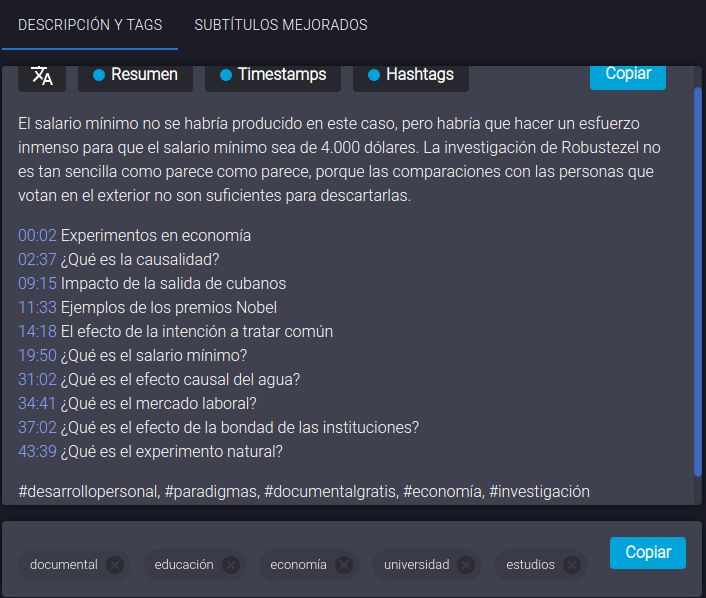Remove the estudios tag
The width and height of the screenshot is (706, 598).
click(x=572, y=565)
